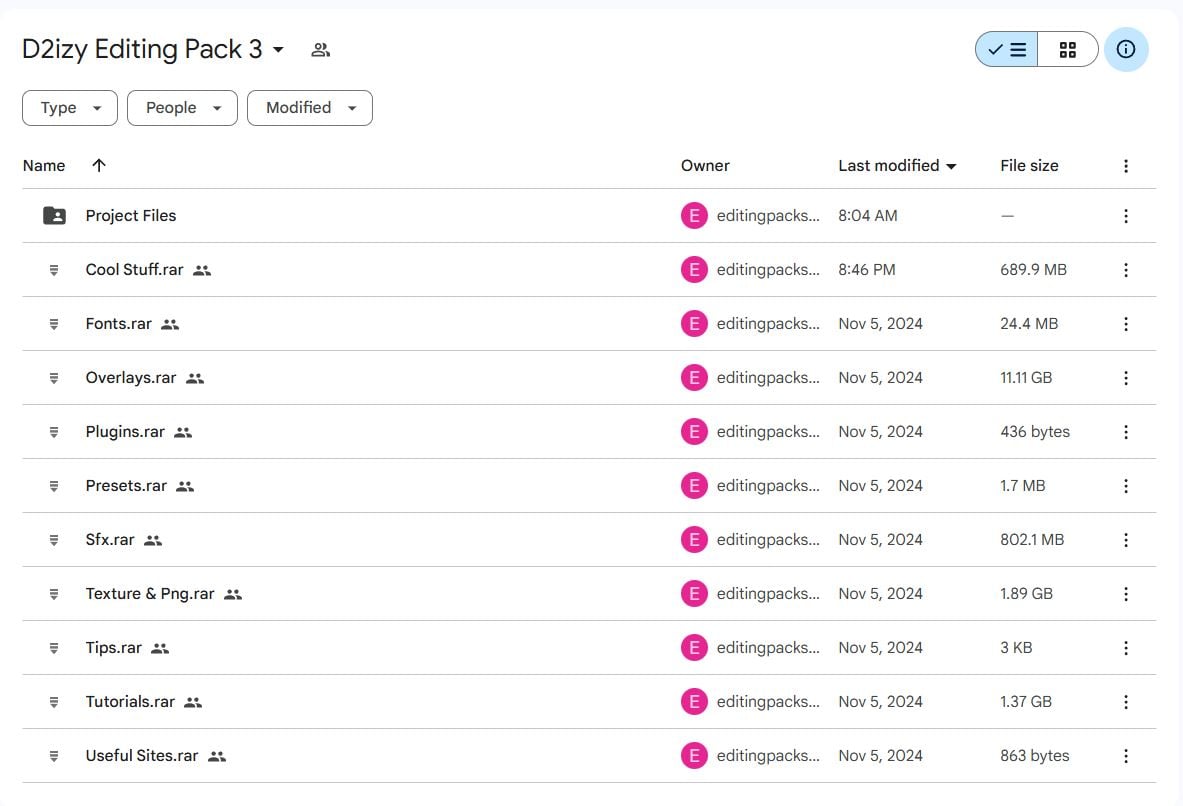Viewport: 1183px width, 806px height.
Task: Open more actions for Presets.rar
Action: pos(1126,486)
